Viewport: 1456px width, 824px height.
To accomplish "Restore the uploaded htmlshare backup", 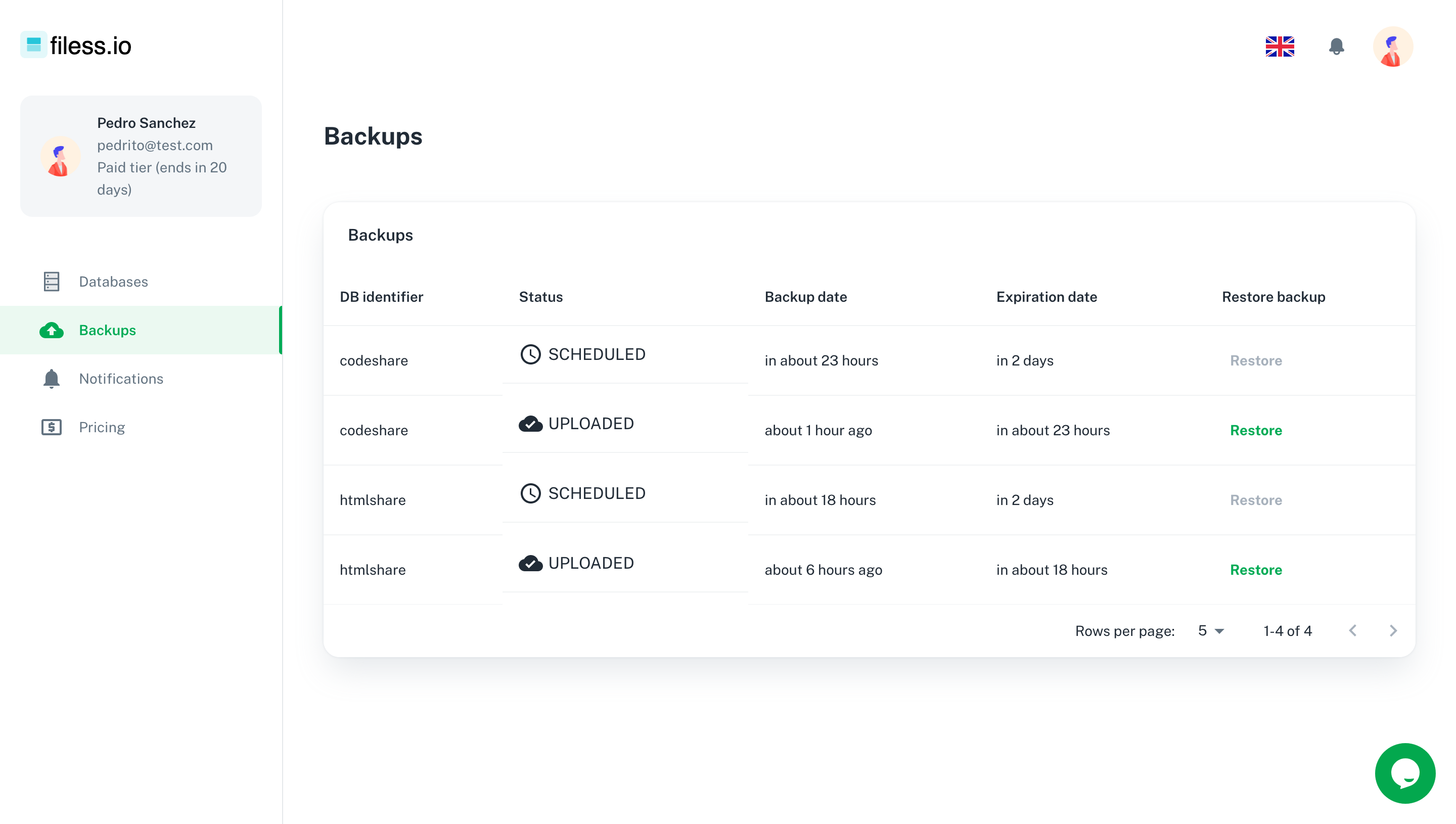I will (x=1256, y=570).
